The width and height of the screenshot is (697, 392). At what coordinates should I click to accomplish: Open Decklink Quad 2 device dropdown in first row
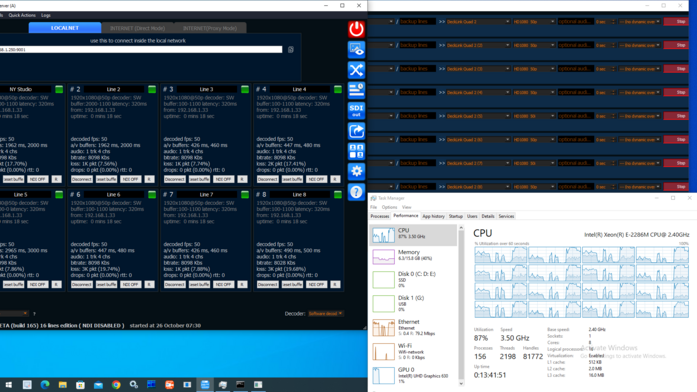pos(478,22)
